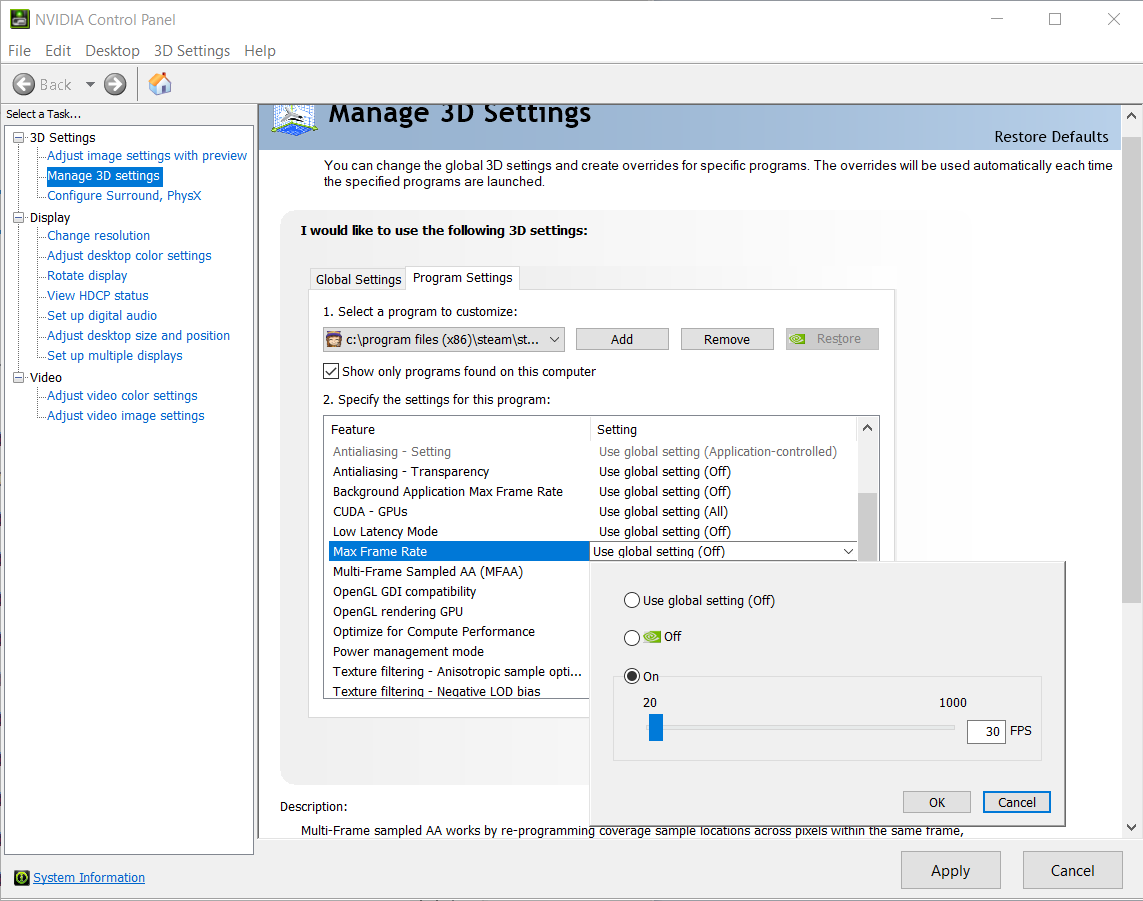Collapse the 3D Settings tree node

click(x=18, y=137)
